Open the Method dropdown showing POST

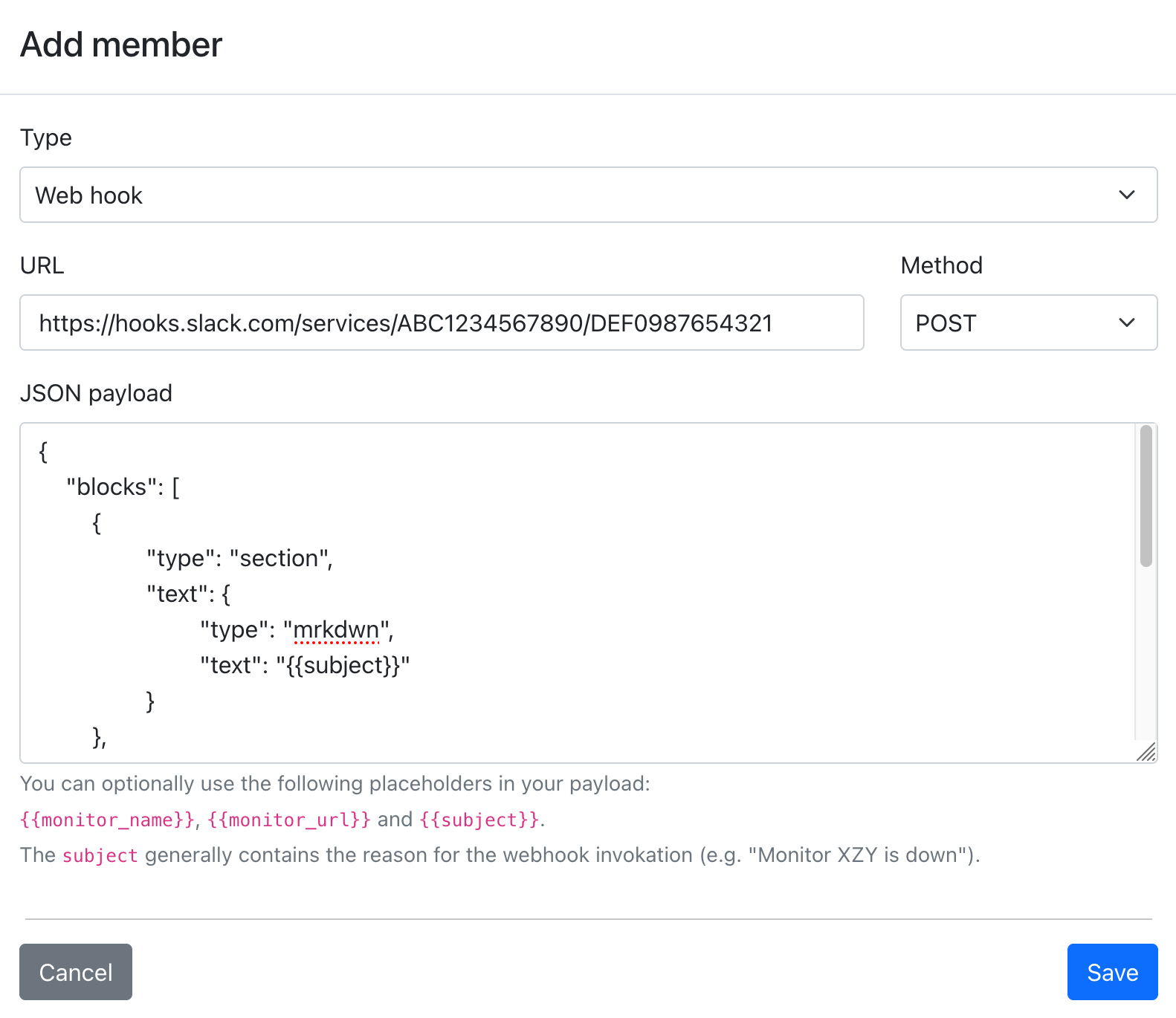click(1029, 322)
